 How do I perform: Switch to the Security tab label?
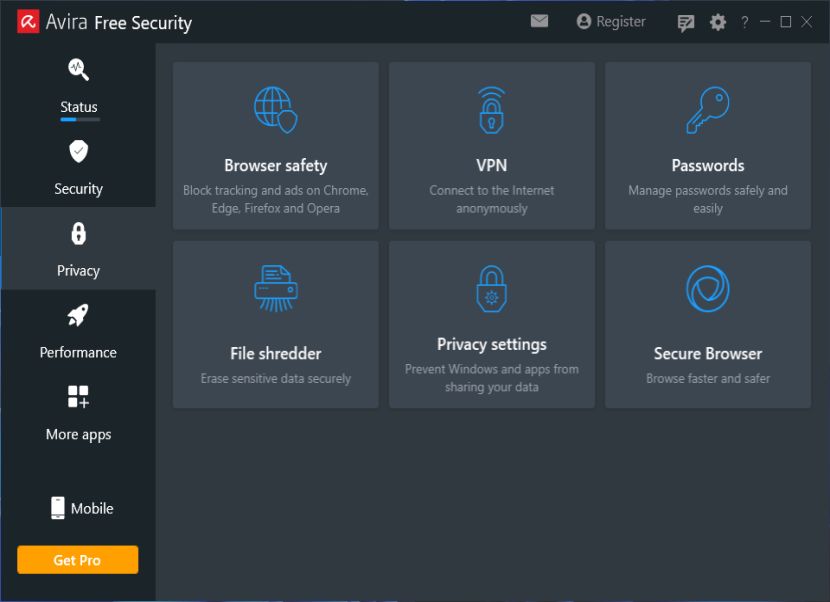pyautogui.click(x=78, y=189)
